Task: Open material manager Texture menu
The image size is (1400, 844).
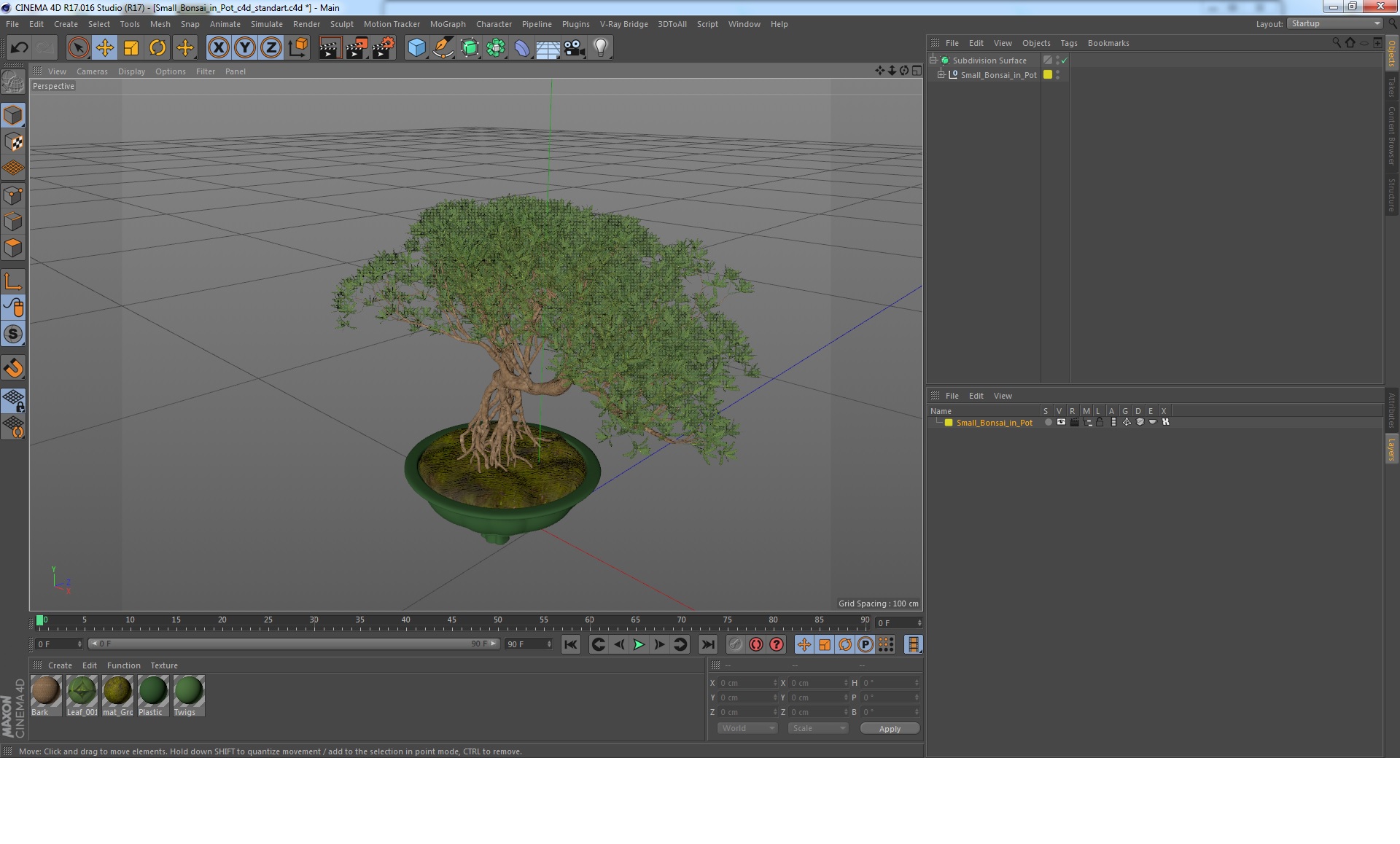Action: (x=164, y=665)
